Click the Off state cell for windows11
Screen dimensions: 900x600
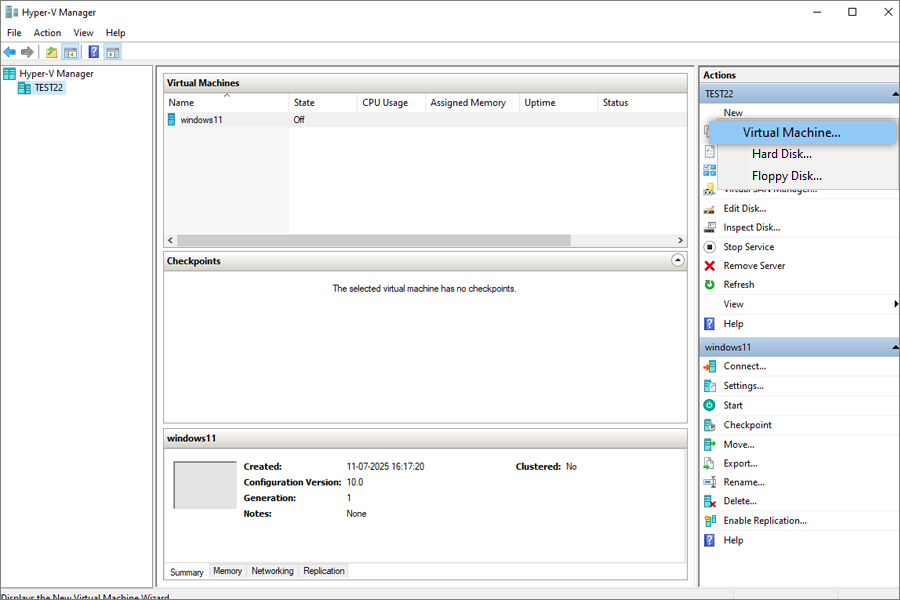click(299, 120)
